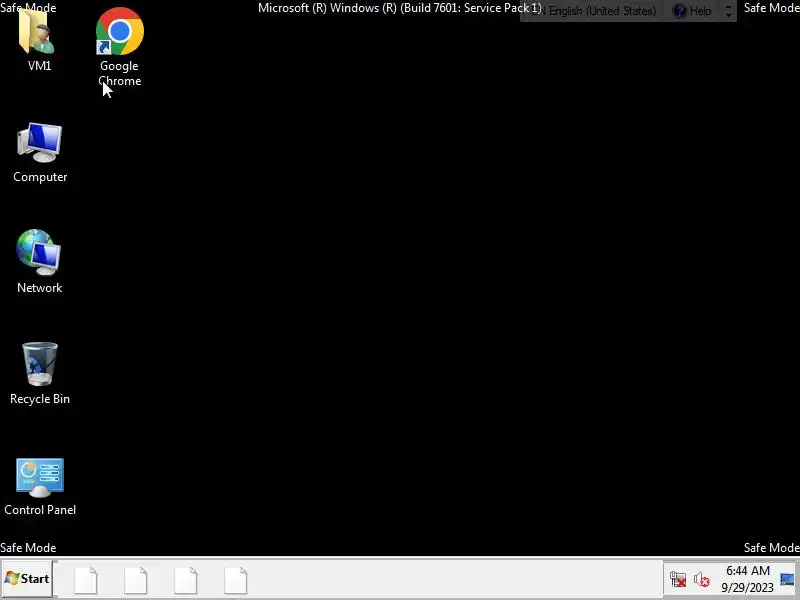Select the Computer desktop icon

coord(39,143)
